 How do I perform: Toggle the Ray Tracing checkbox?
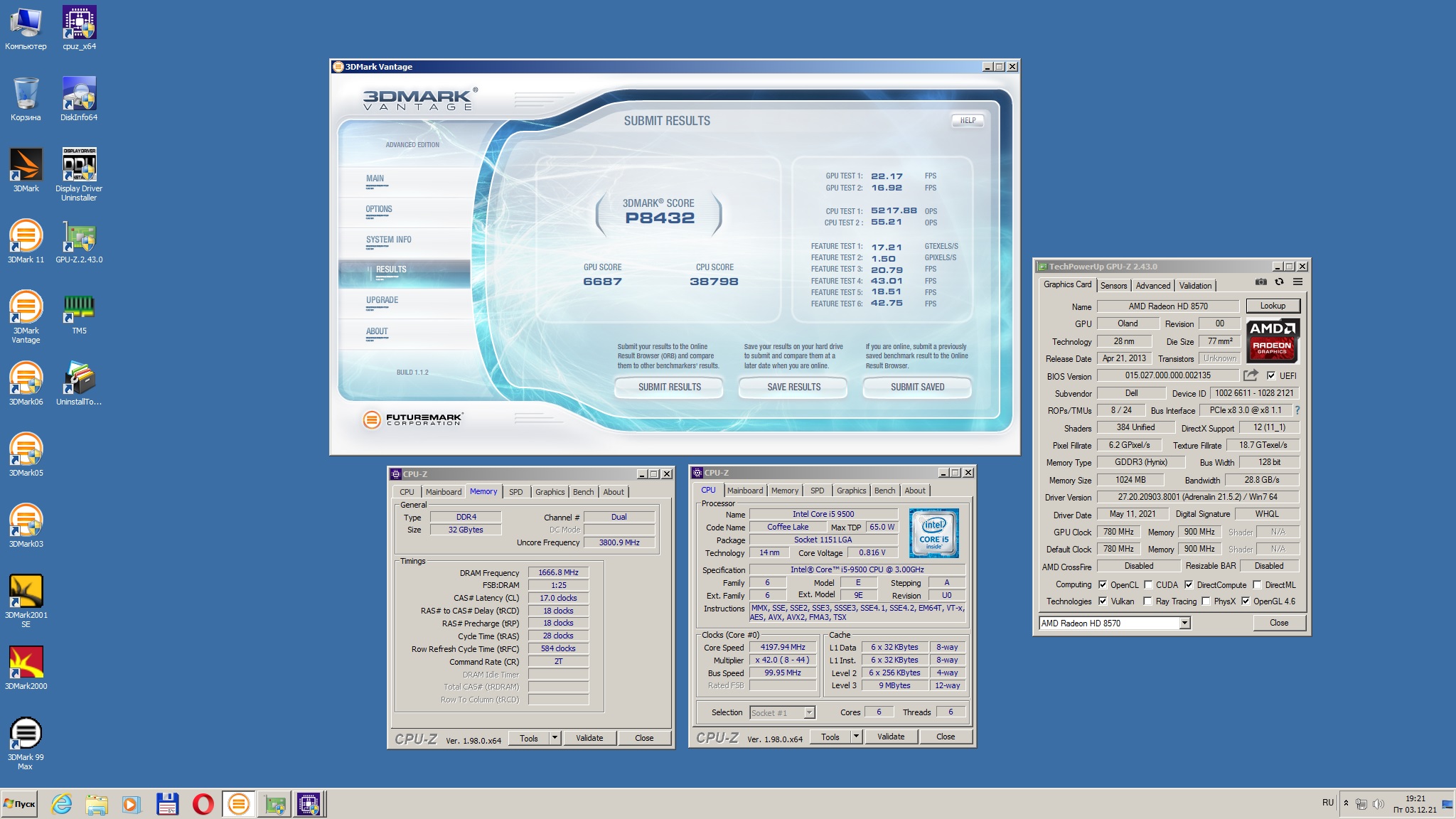(x=1147, y=601)
